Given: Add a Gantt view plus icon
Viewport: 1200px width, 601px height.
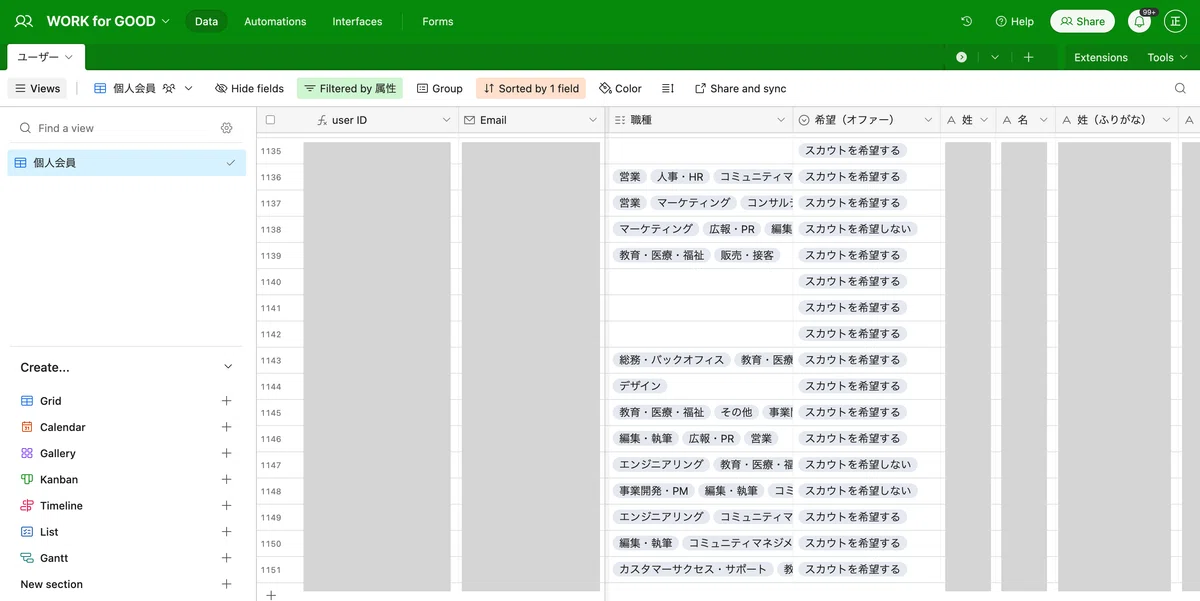Looking at the screenshot, I should [x=227, y=558].
